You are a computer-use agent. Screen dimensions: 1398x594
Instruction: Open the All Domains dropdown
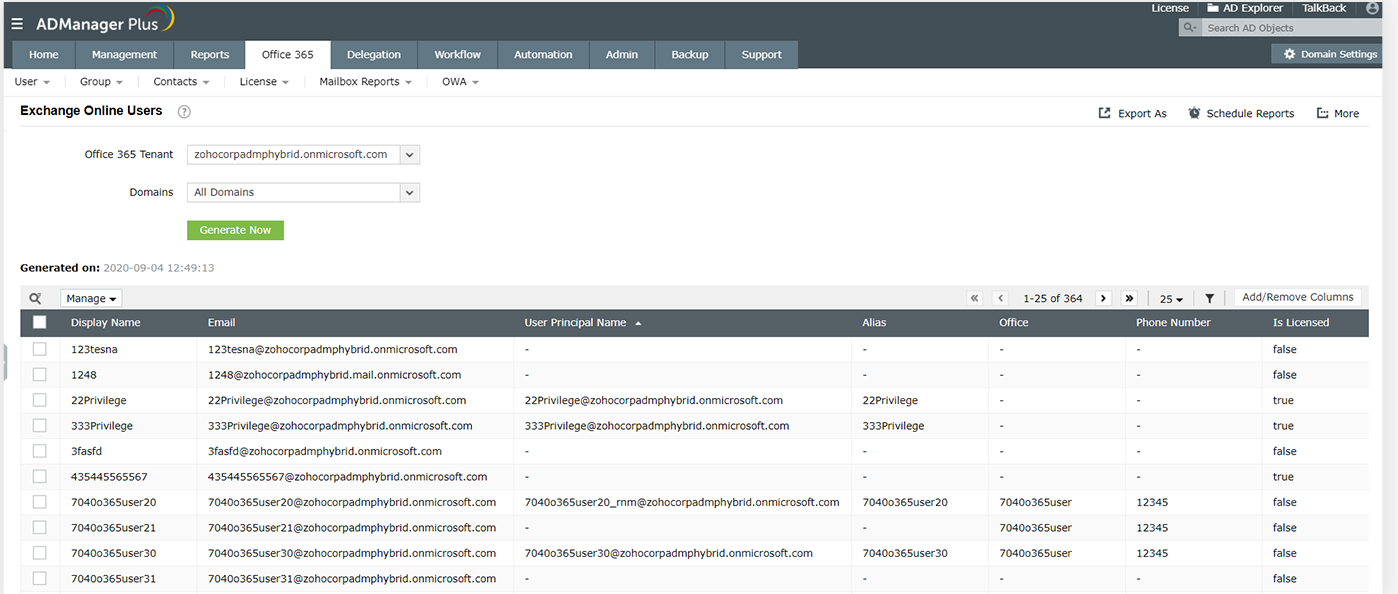[410, 192]
